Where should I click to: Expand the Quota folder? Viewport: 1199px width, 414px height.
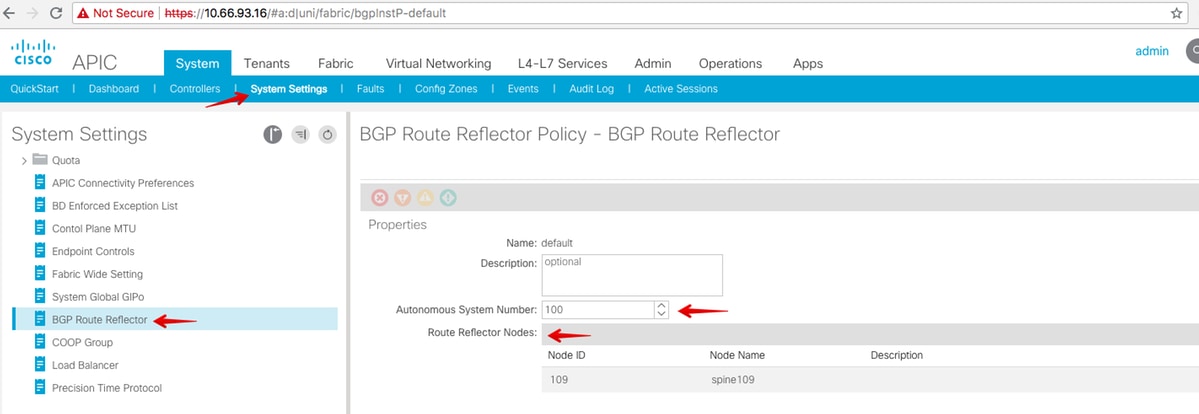(x=24, y=161)
